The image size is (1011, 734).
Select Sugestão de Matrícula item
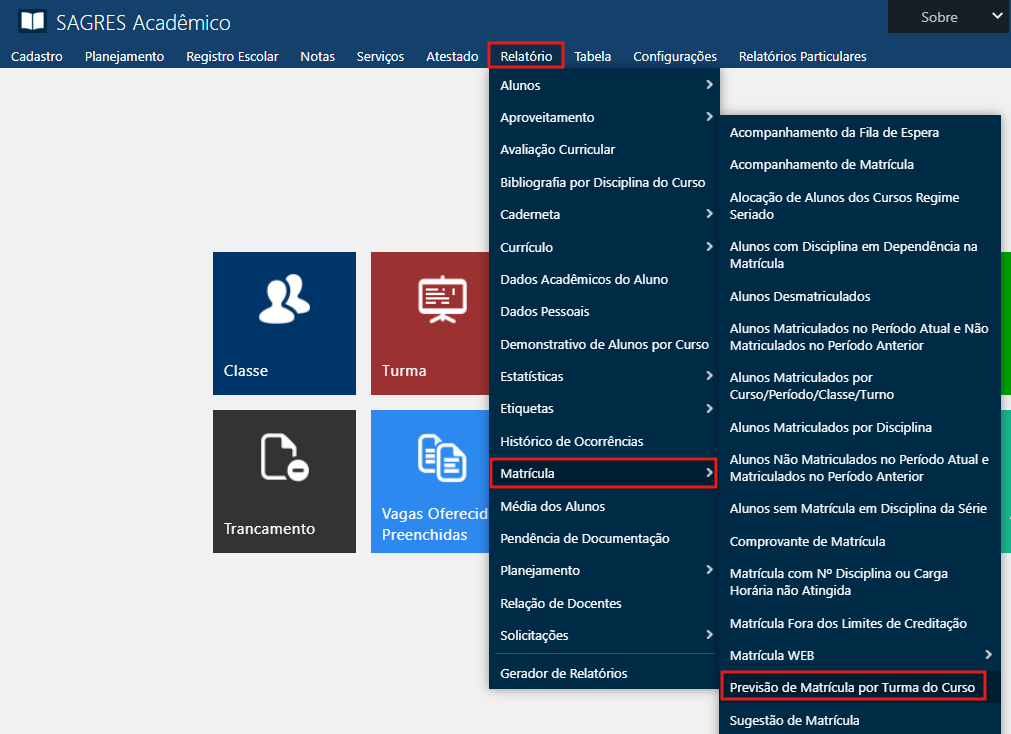pyautogui.click(x=794, y=720)
